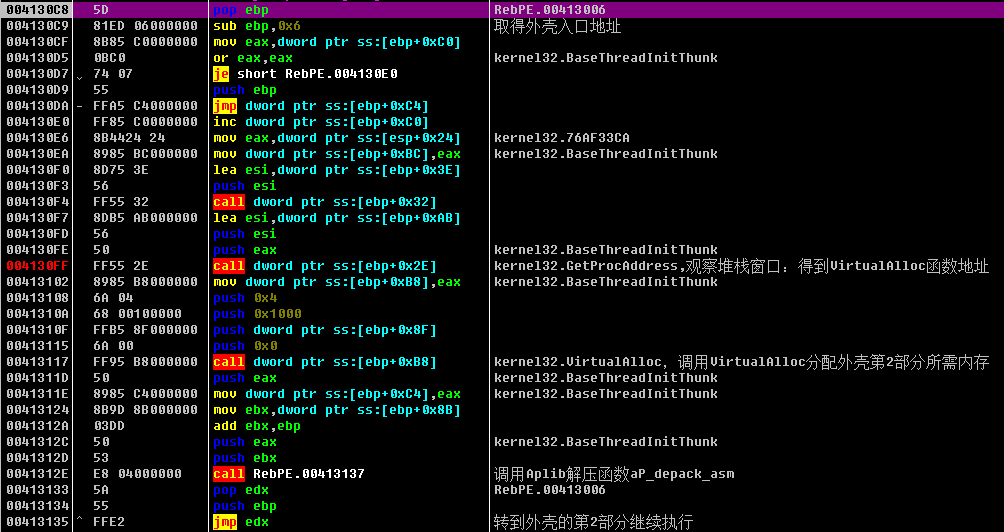Select mov dword ptr ss:[ebp+0xB8],eax
The height and width of the screenshot is (532, 1004).
tap(336, 282)
